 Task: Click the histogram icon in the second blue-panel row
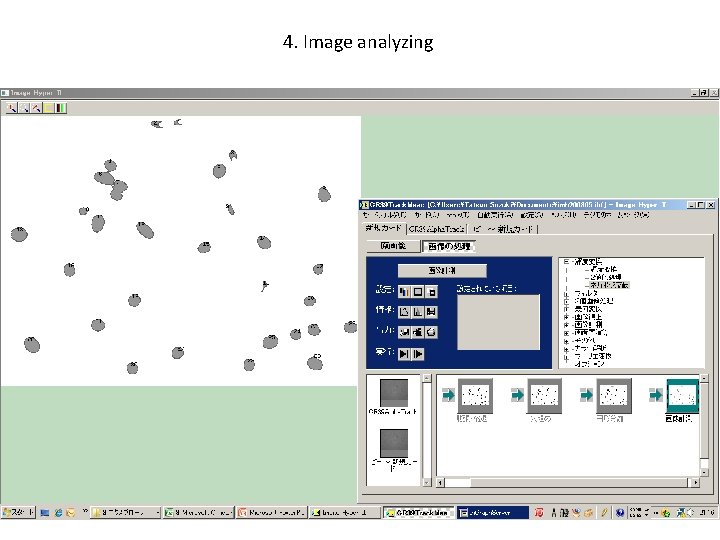418,312
